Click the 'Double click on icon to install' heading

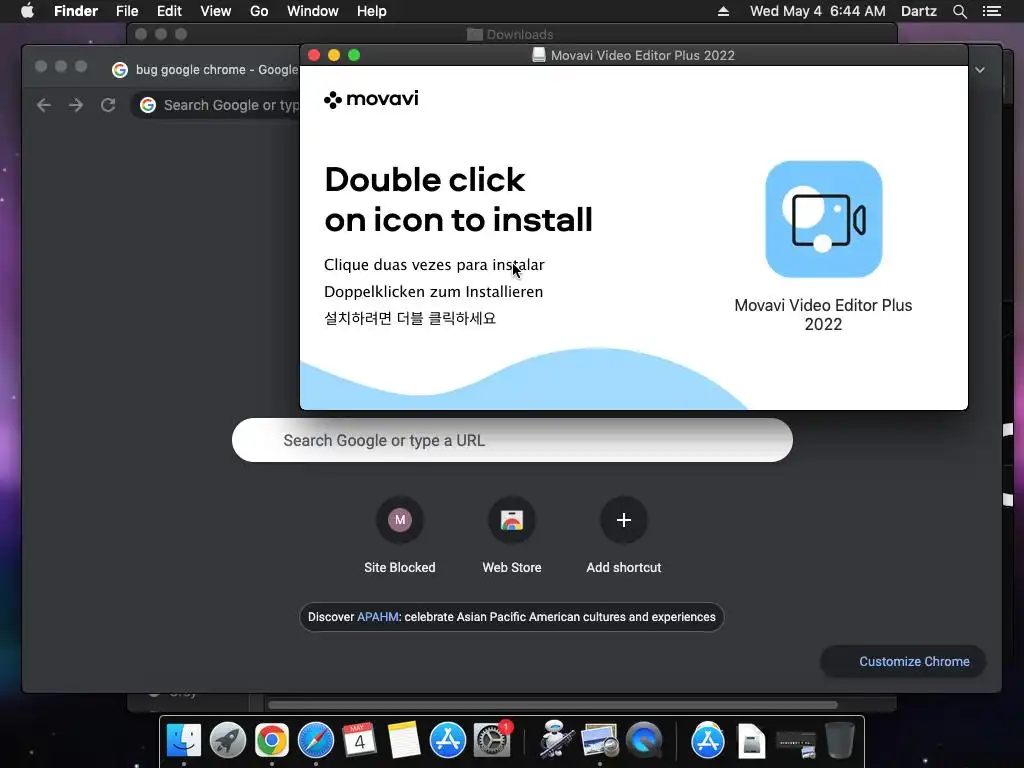point(458,199)
